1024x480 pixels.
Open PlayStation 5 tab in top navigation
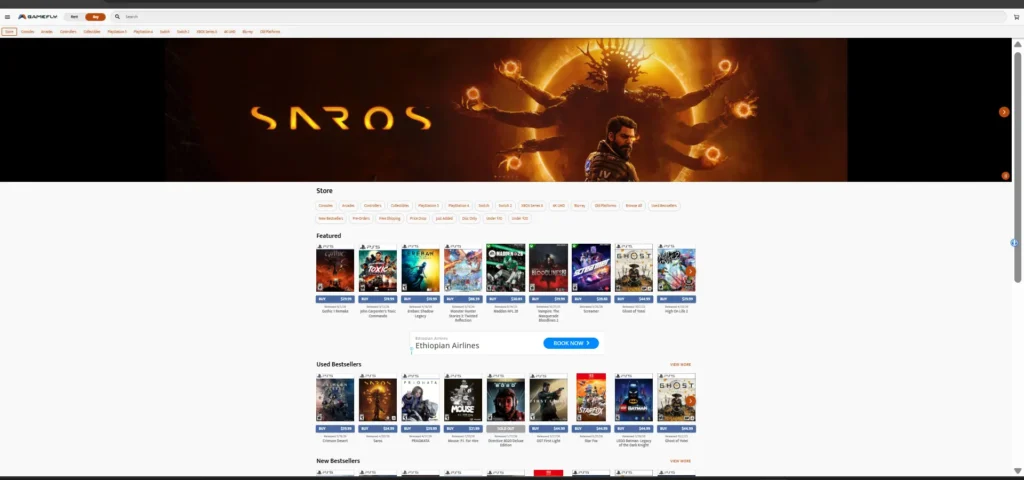pyautogui.click(x=118, y=31)
